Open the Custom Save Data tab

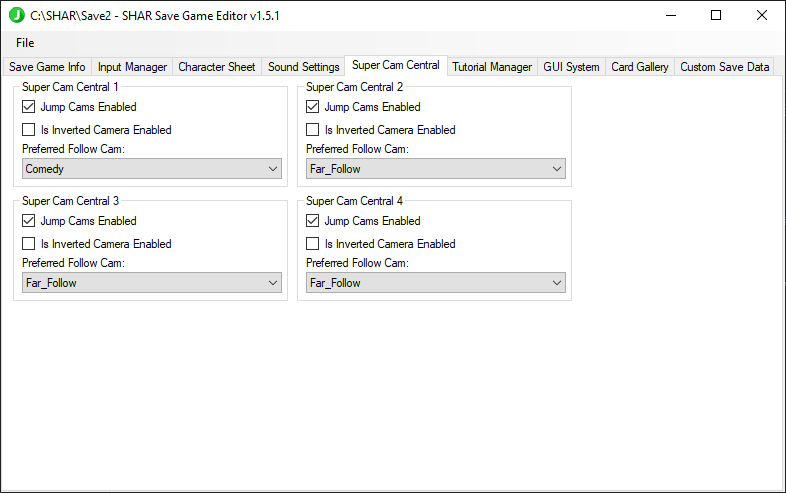pyautogui.click(x=724, y=67)
